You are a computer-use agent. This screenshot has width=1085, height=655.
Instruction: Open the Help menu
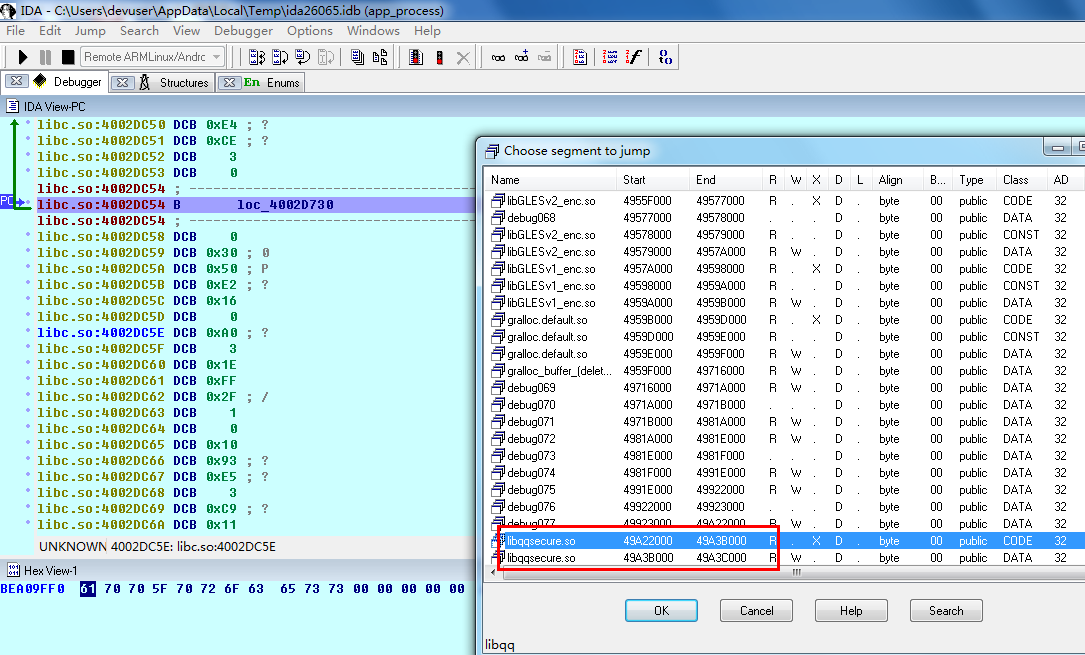(427, 30)
